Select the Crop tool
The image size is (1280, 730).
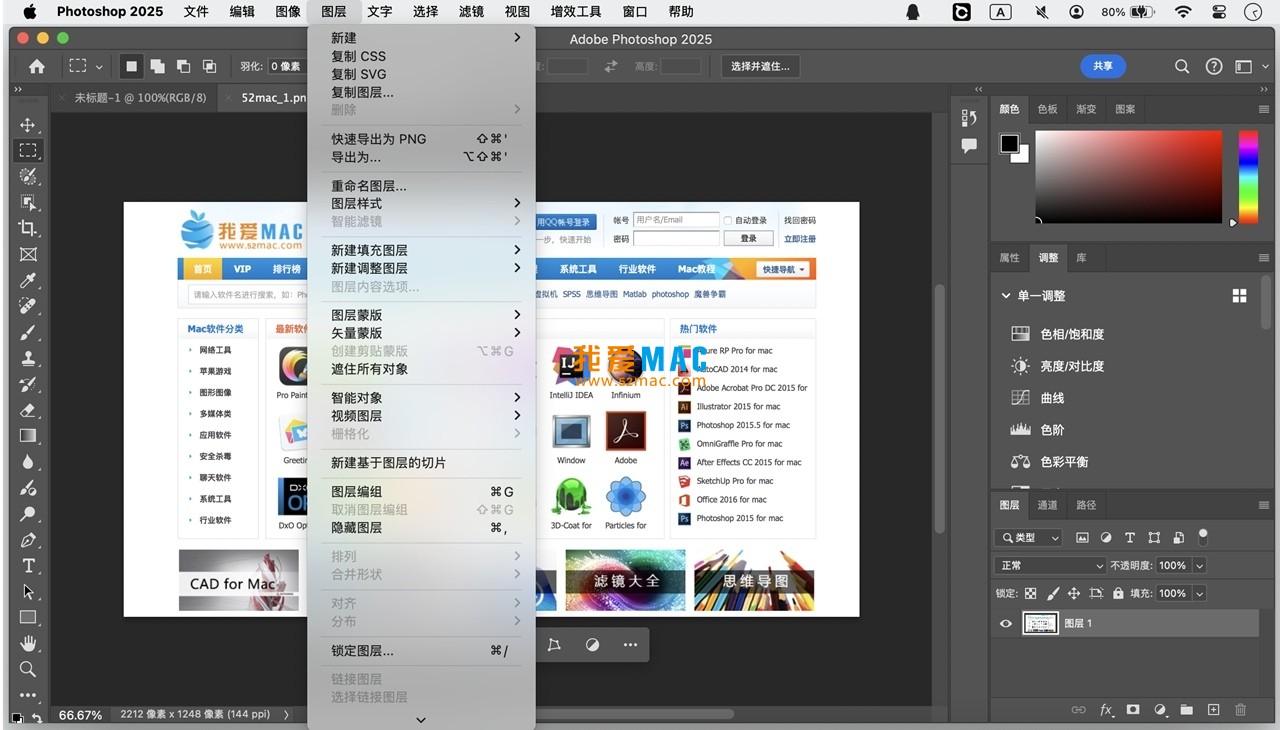point(28,227)
